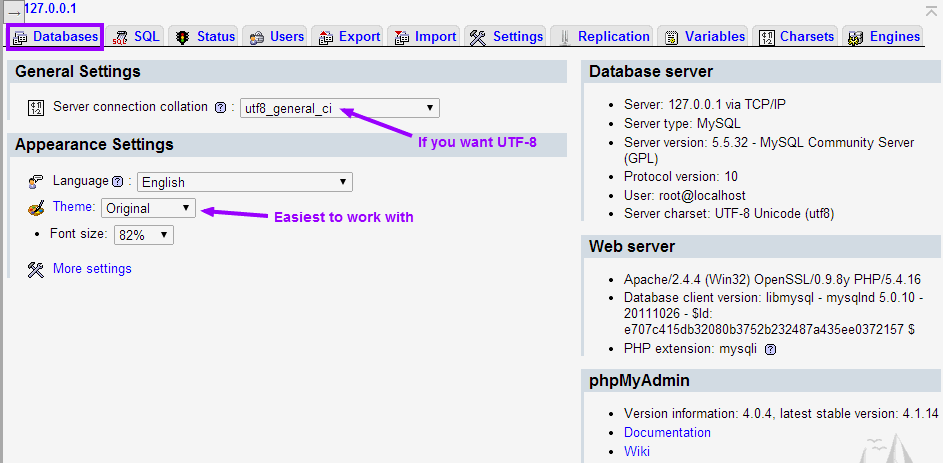The image size is (943, 463).
Task: Click the Replication tab icon
Action: (x=564, y=38)
